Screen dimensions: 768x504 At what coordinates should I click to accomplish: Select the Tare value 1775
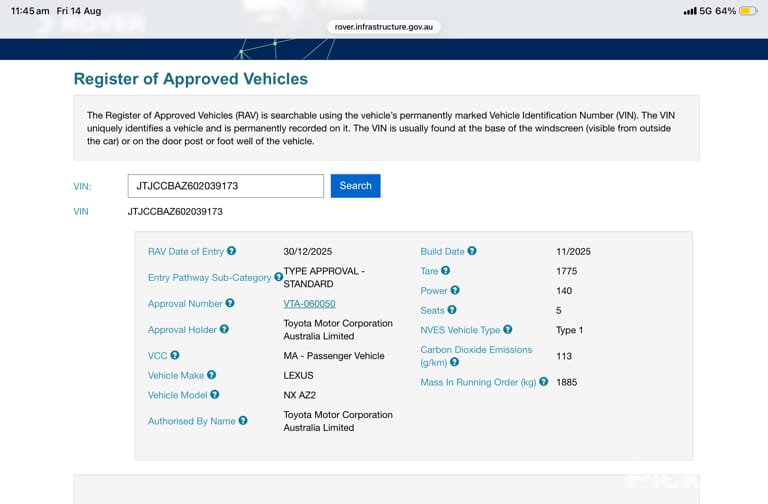coord(567,271)
